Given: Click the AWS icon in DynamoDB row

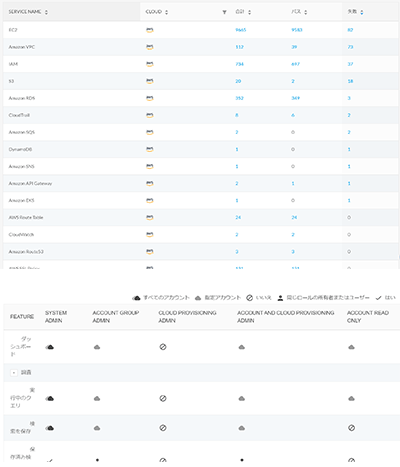Looking at the screenshot, I should [x=150, y=149].
